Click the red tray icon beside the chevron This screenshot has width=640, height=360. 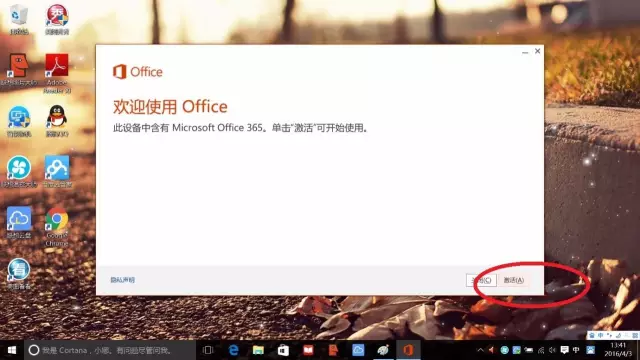point(491,350)
